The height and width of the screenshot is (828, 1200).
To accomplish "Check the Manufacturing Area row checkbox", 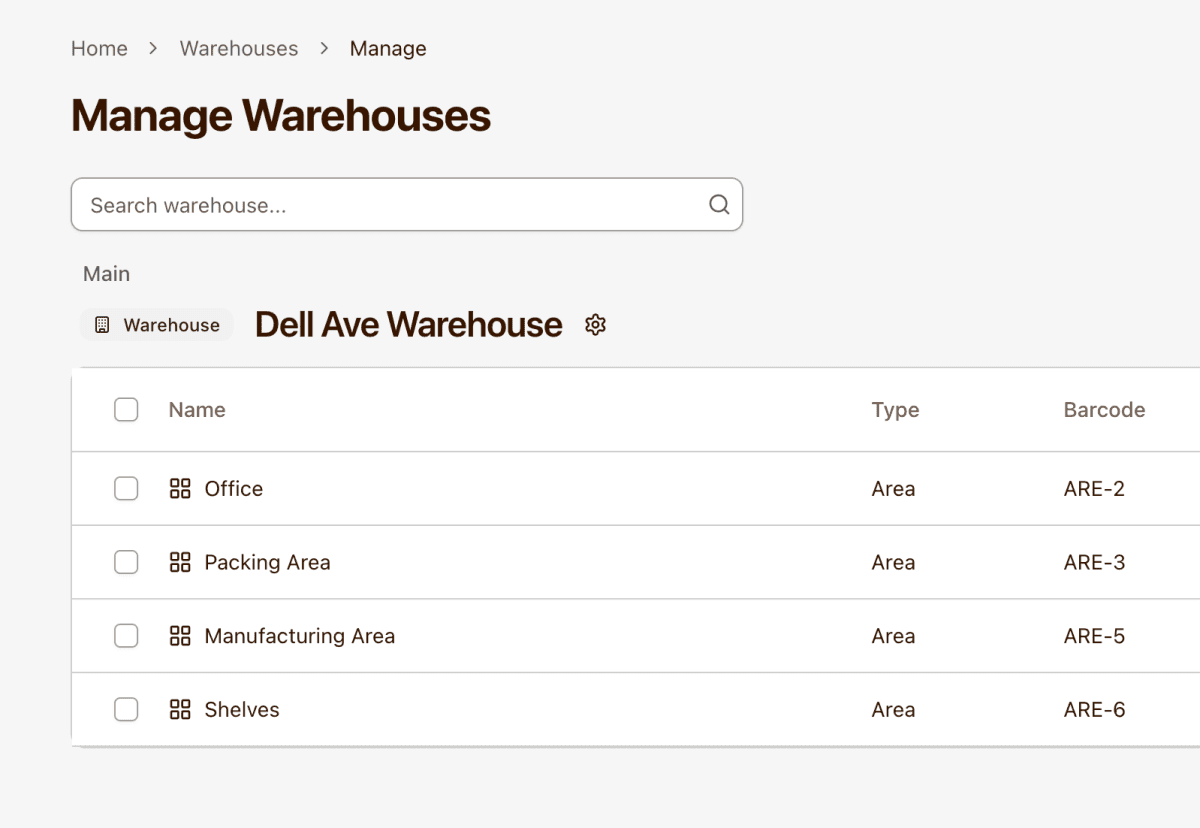I will (126, 636).
